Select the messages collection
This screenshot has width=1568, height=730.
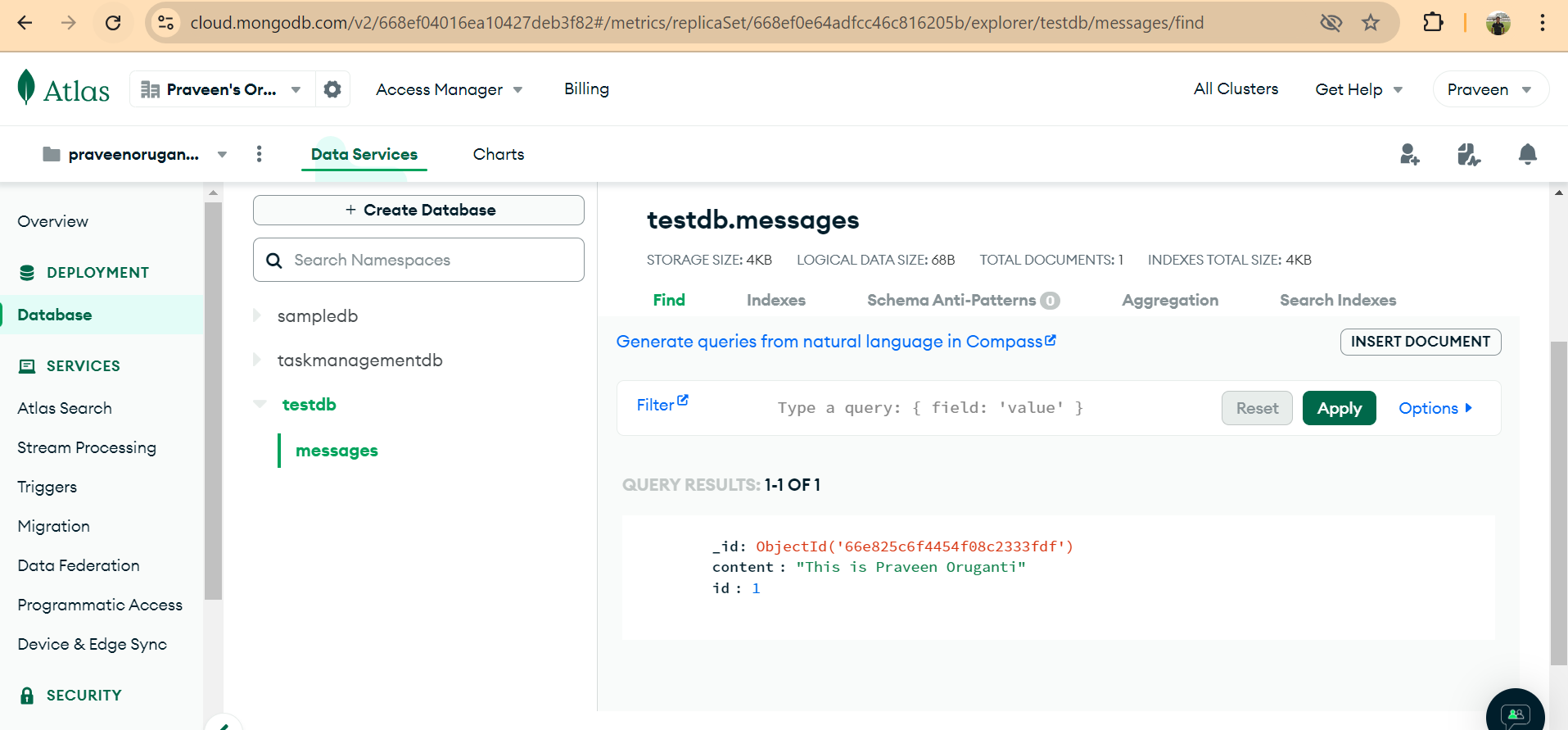click(x=337, y=451)
